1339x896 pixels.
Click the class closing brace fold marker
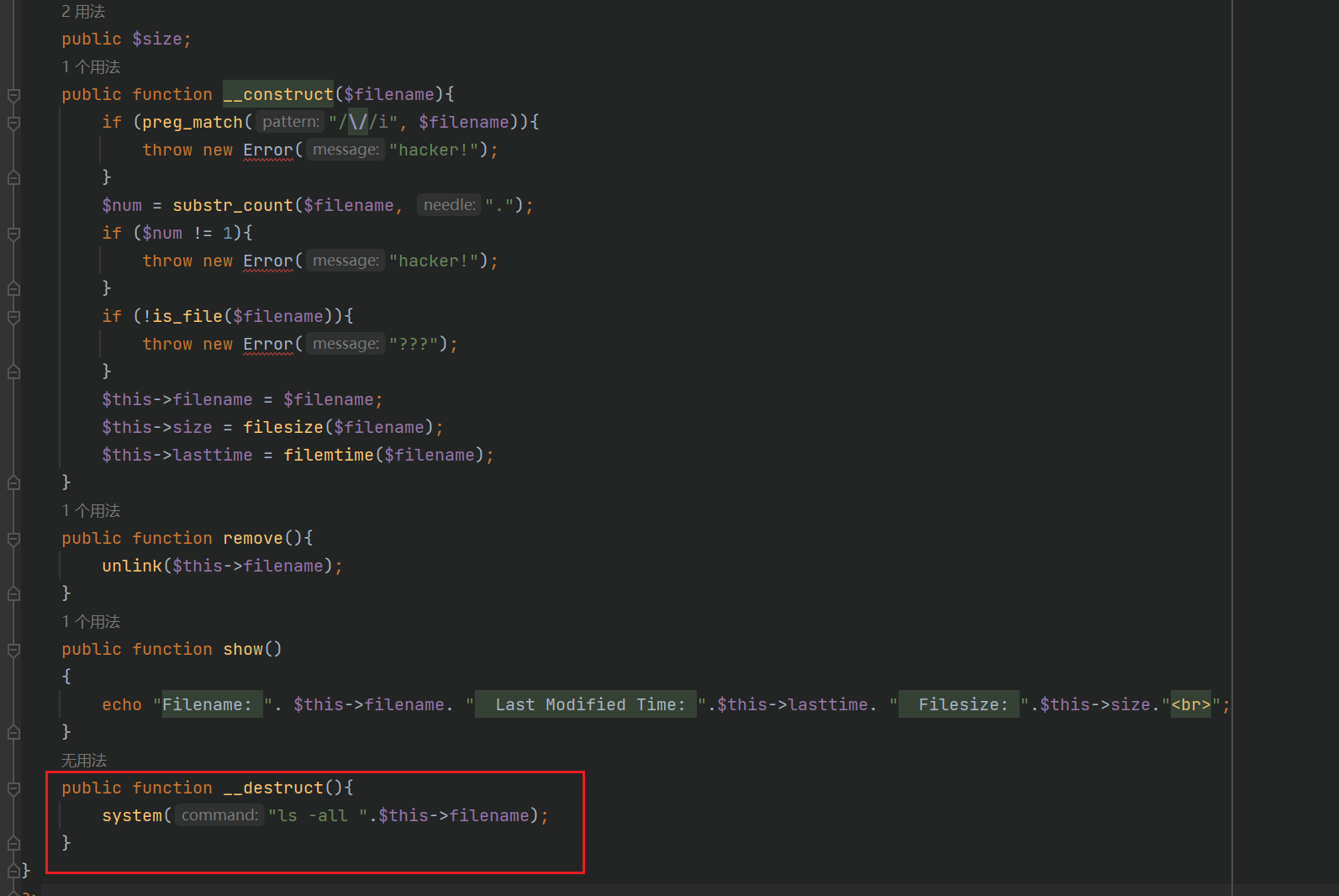pos(13,871)
